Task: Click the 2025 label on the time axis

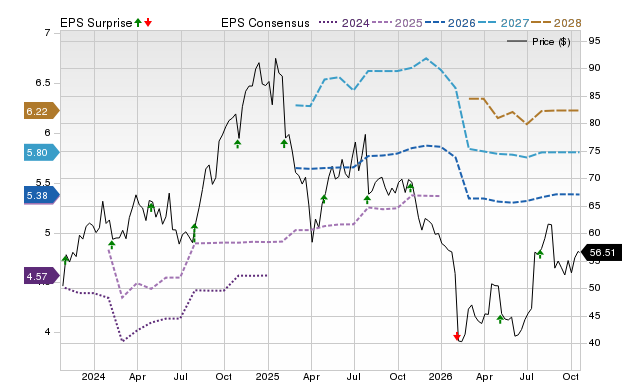Action: 267,376
